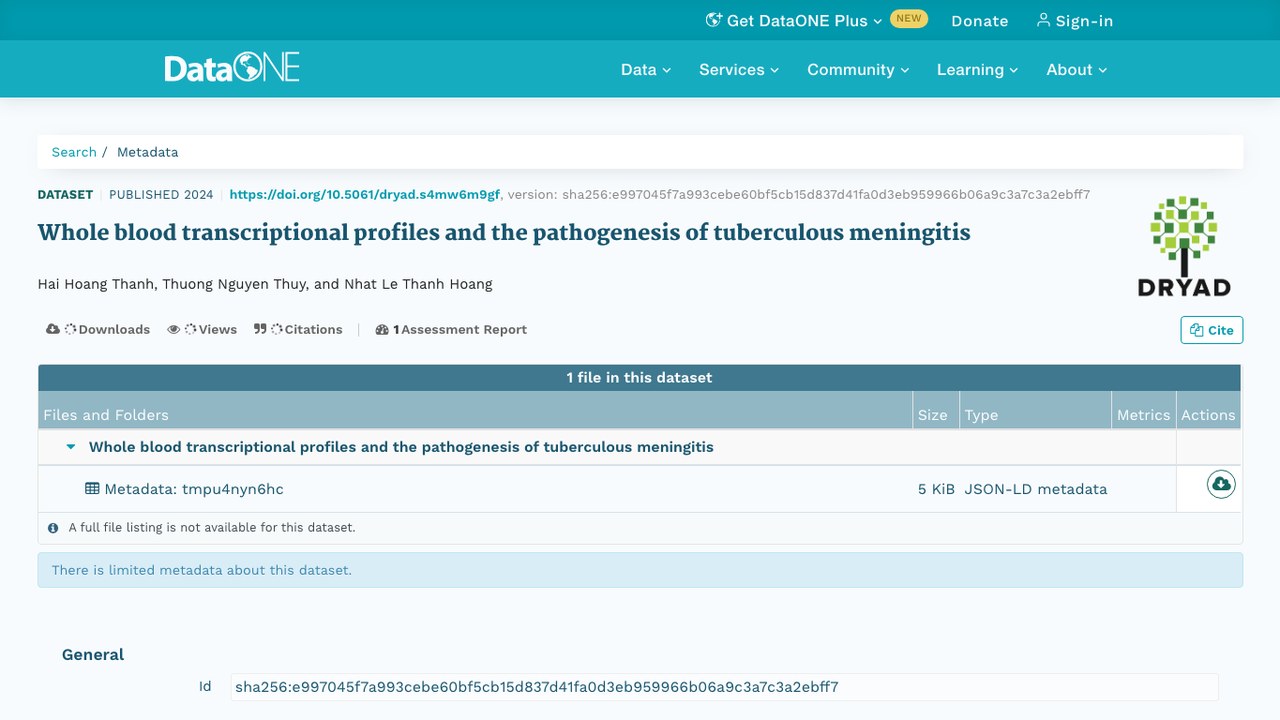Click the Downloads cloud icon metric
This screenshot has height=720, width=1280.
[x=53, y=329]
